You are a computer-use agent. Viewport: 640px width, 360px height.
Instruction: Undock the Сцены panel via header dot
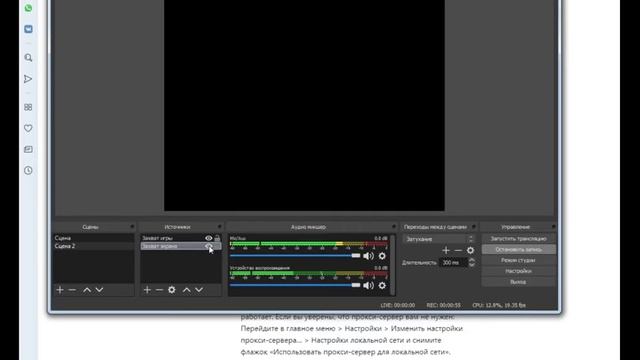pyautogui.click(x=132, y=227)
